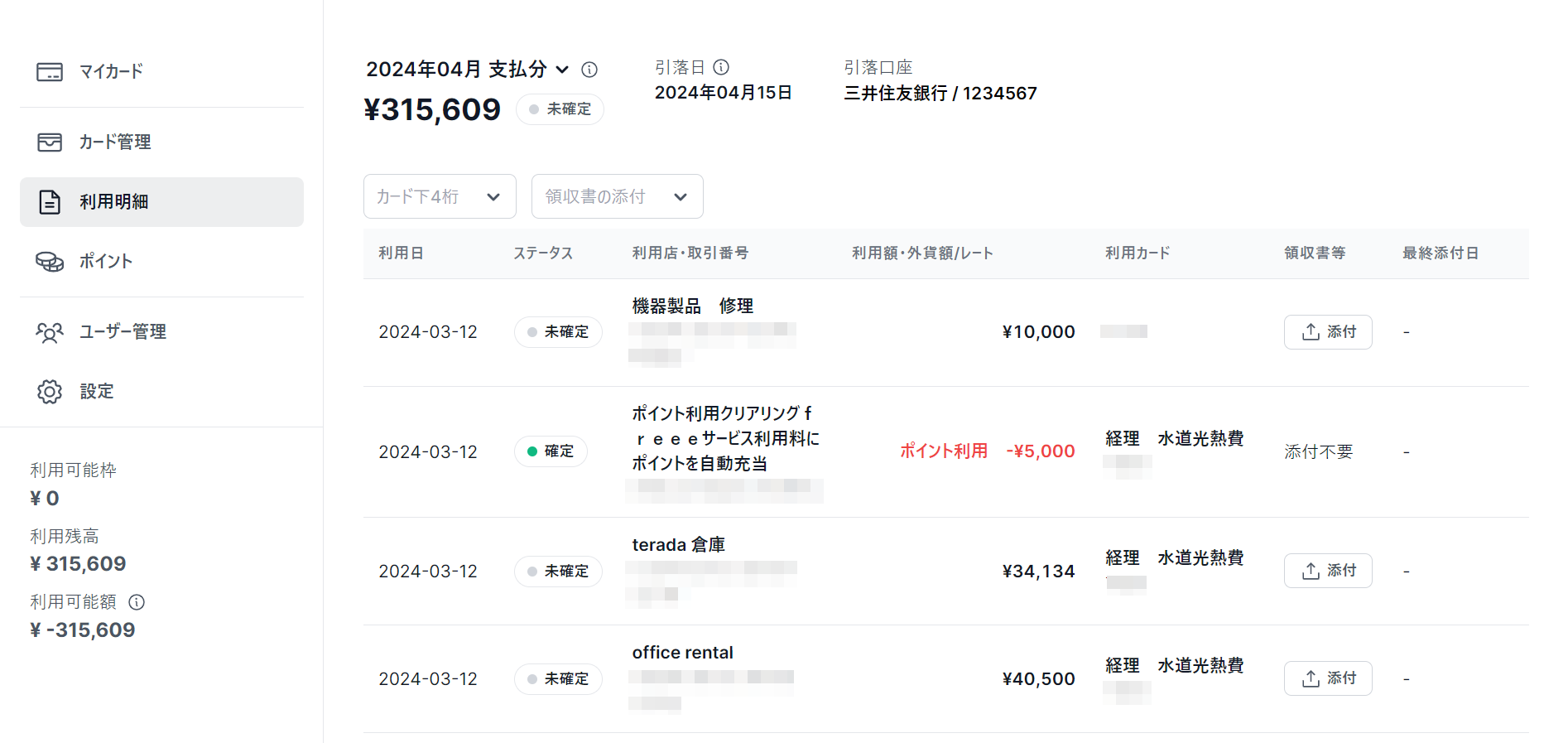This screenshot has width=1568, height=743.
Task: Click 2024年04月15日 withdrawal date
Action: 724,93
